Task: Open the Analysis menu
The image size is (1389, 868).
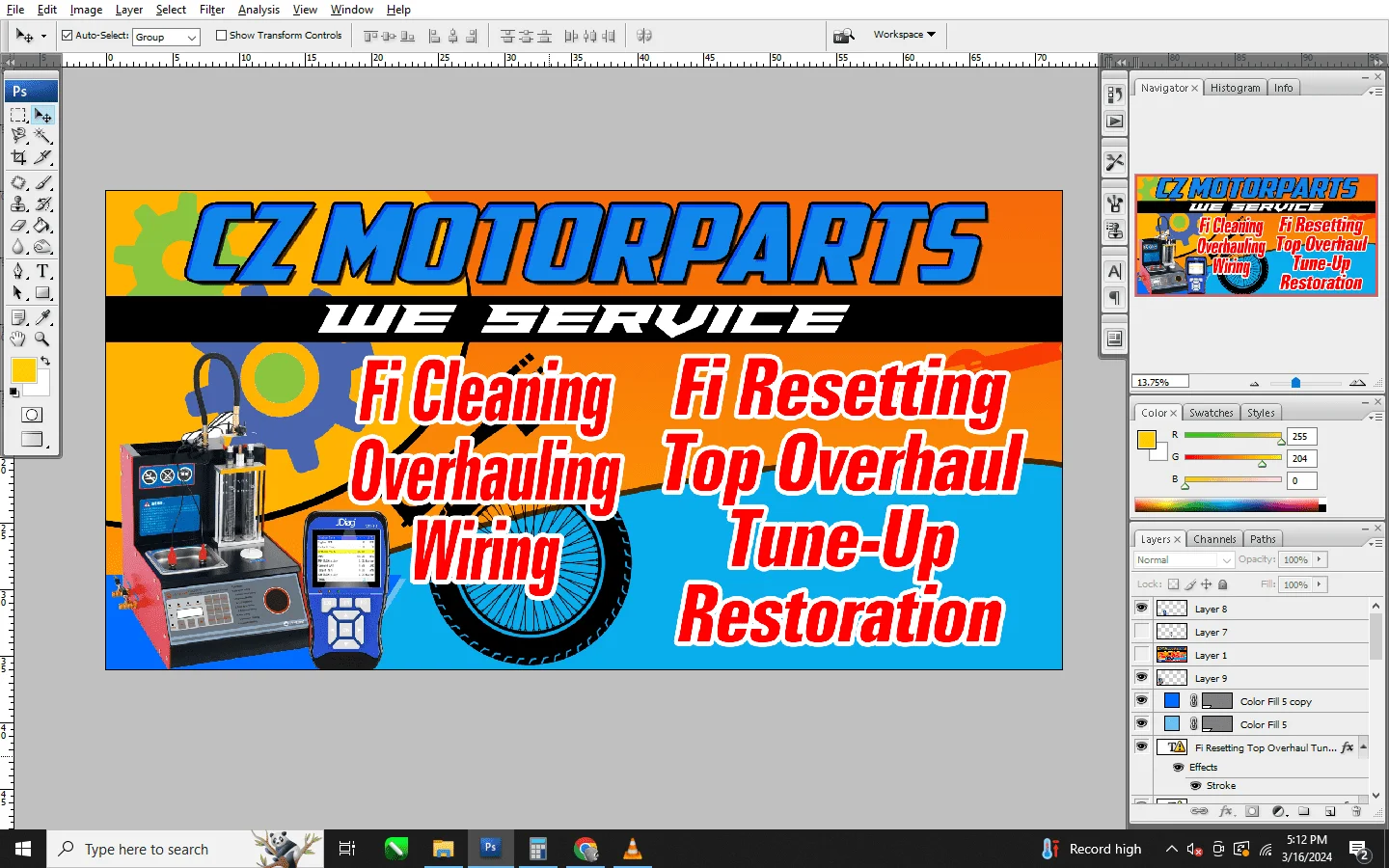Action: pyautogui.click(x=259, y=10)
